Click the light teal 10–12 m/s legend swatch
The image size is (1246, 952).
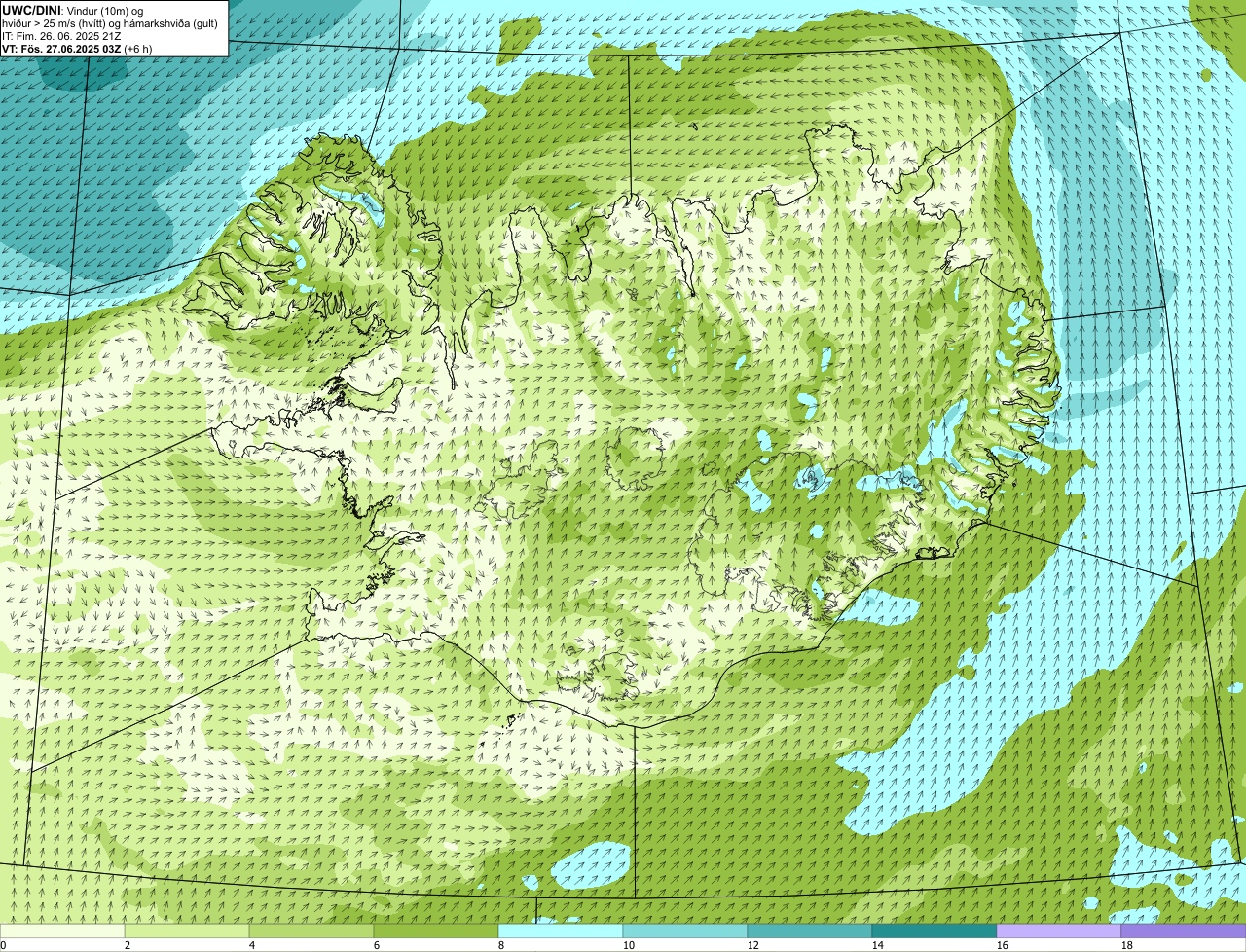(685, 932)
